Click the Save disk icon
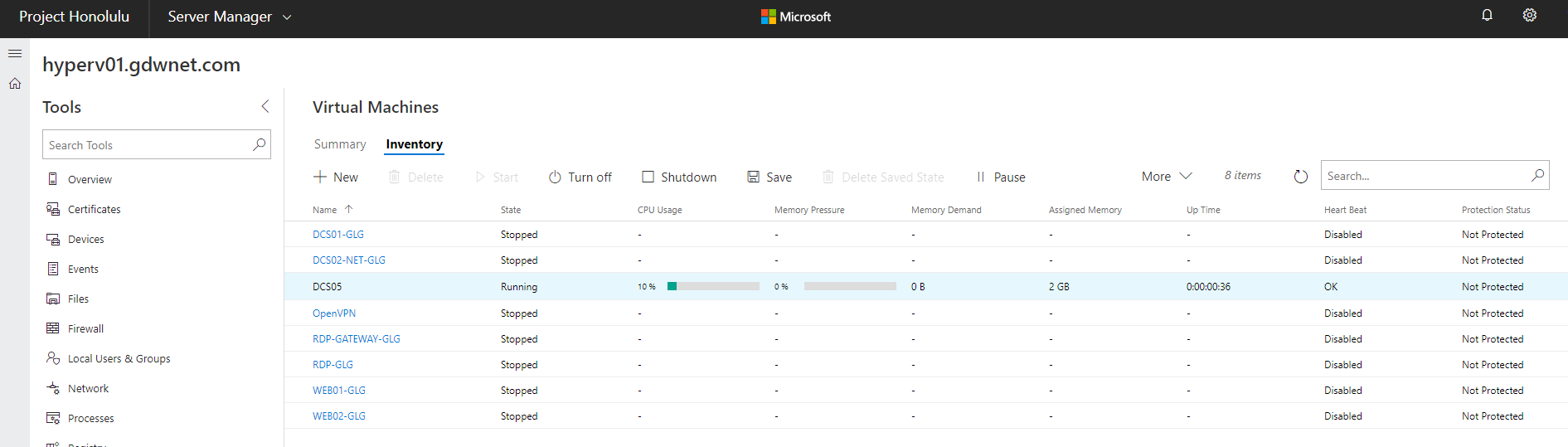 click(x=754, y=177)
